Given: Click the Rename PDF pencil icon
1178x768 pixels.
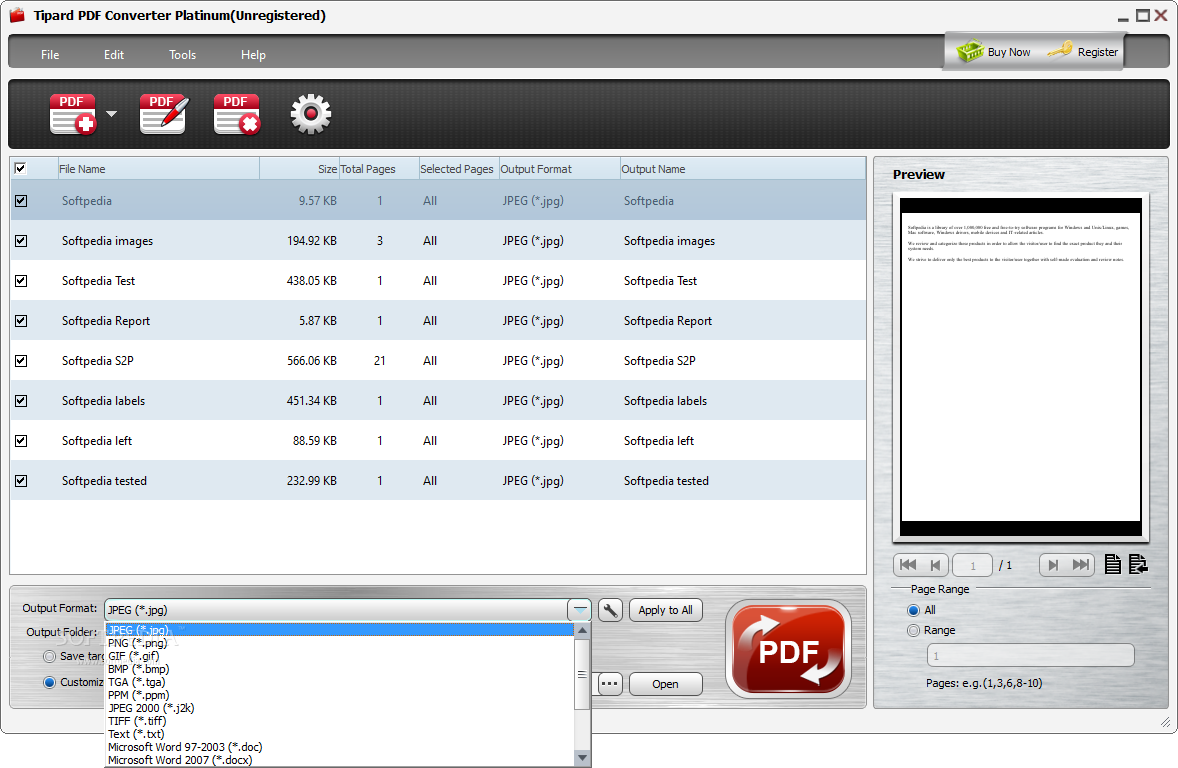Looking at the screenshot, I should (164, 114).
